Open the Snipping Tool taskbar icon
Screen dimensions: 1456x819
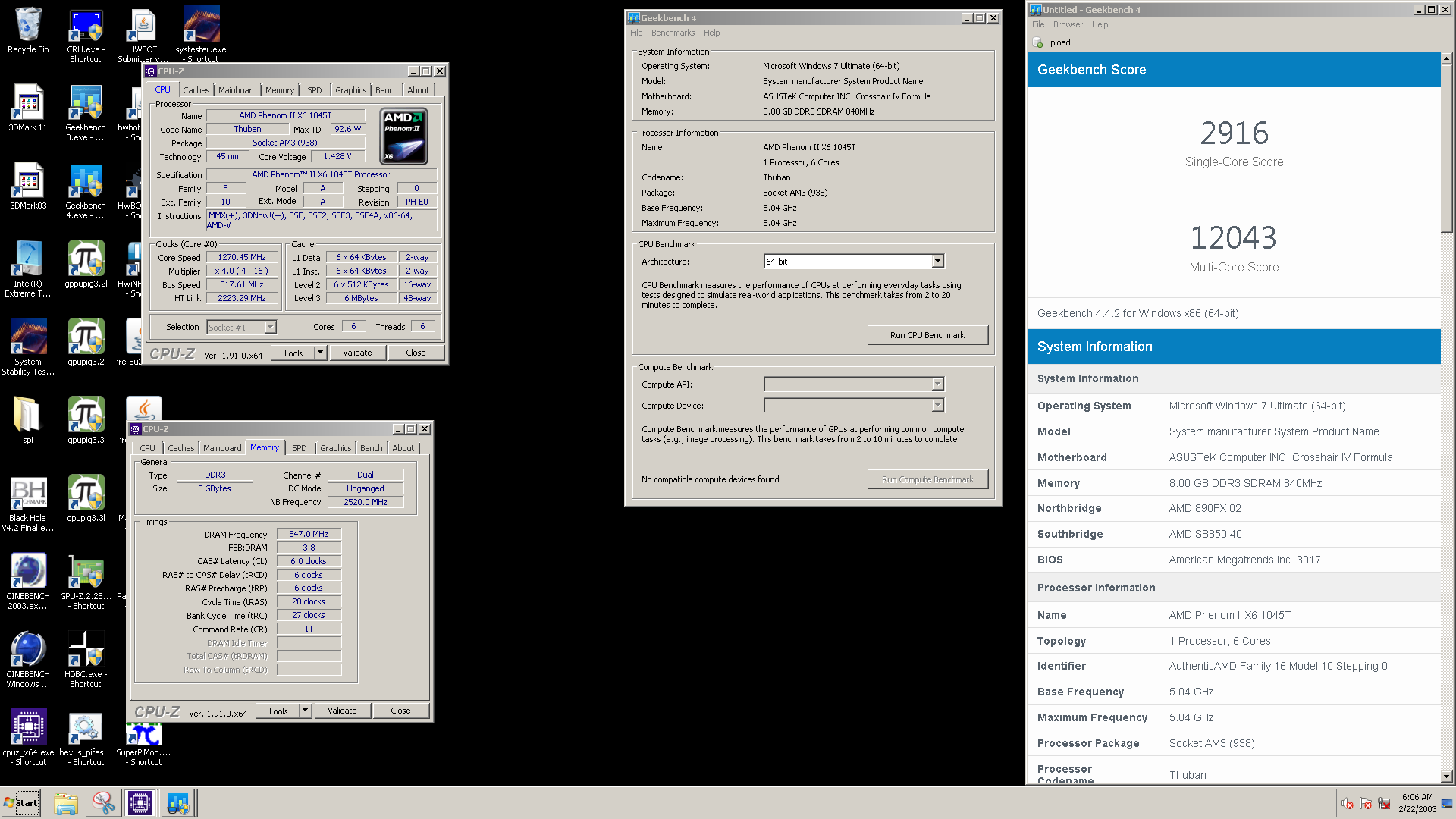click(x=103, y=803)
